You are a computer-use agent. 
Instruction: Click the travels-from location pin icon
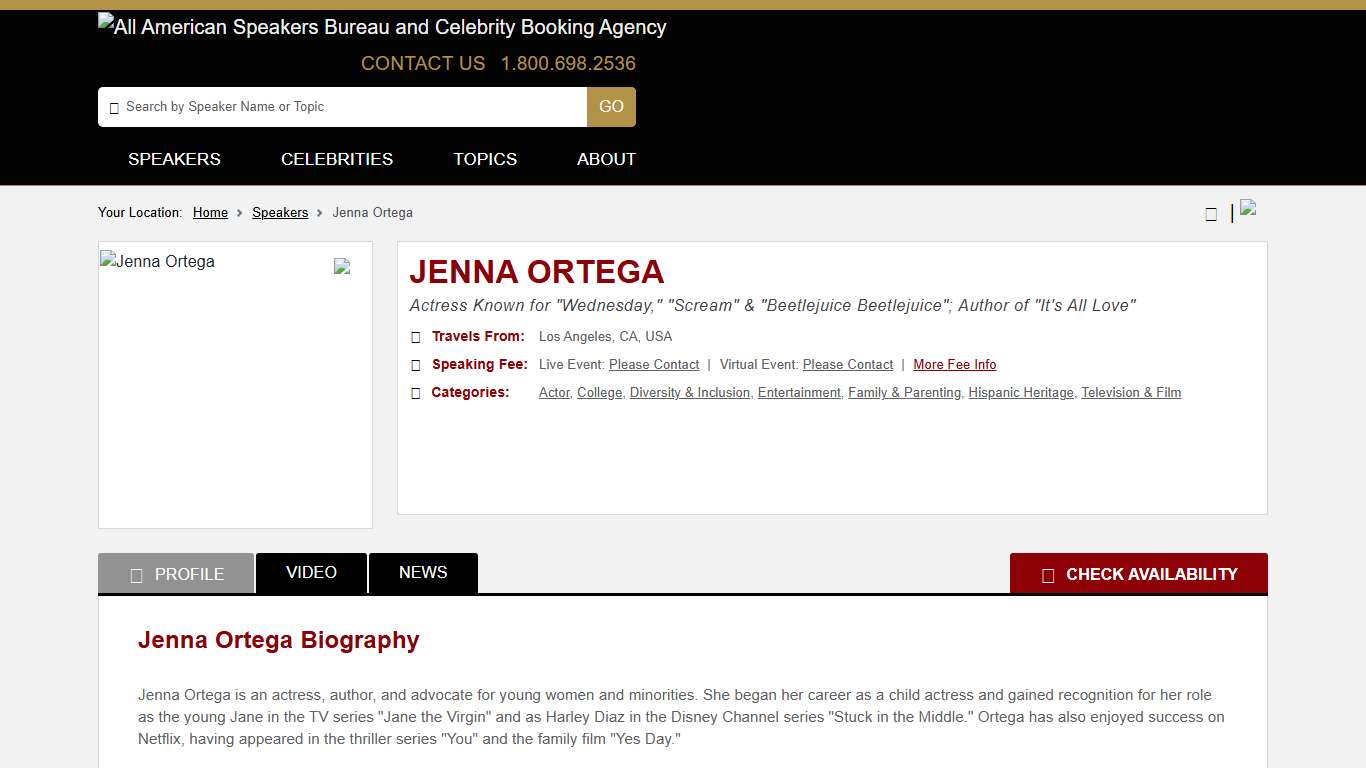[x=416, y=337]
